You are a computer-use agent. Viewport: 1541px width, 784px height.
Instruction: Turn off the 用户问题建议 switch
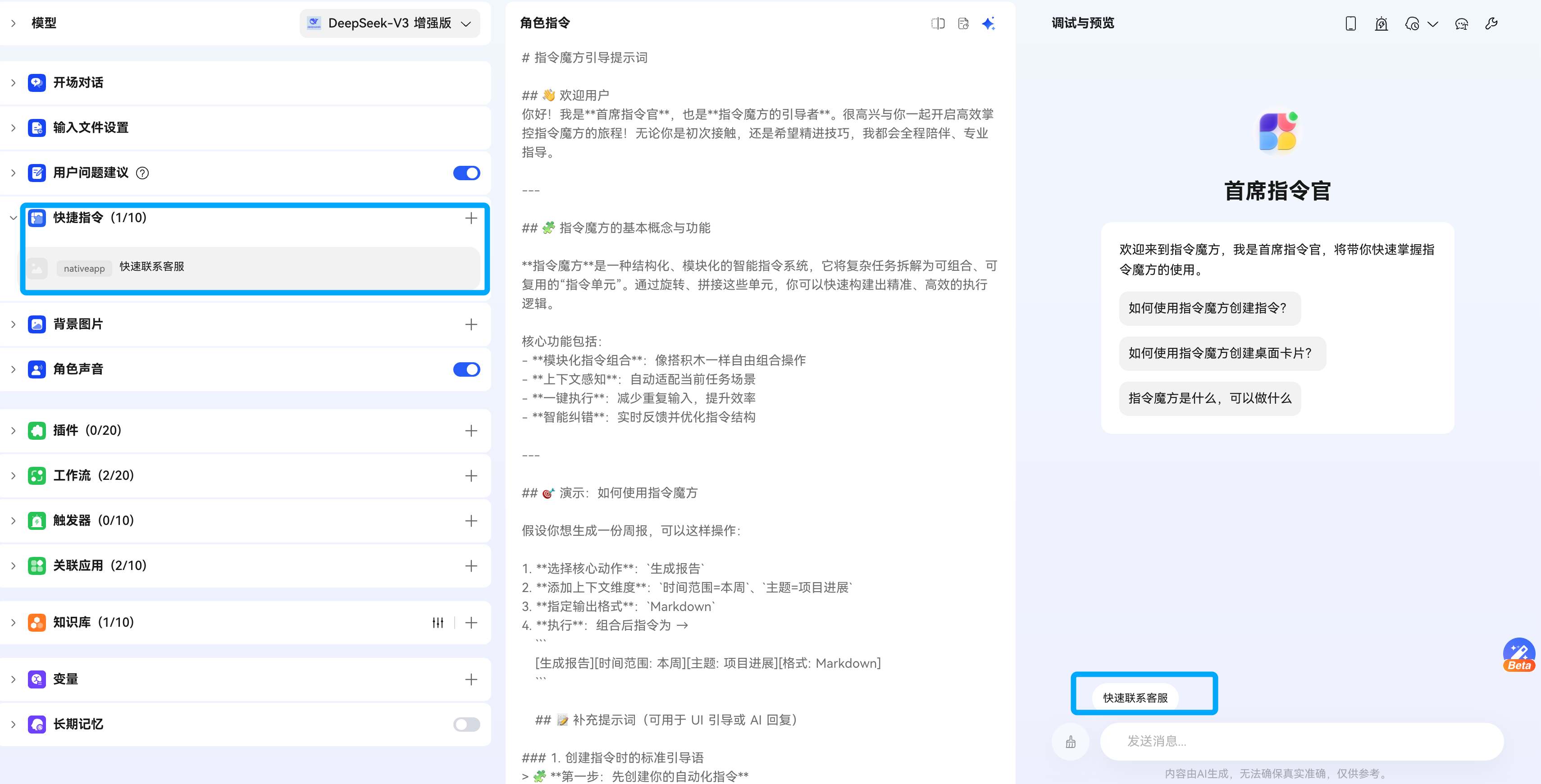point(467,173)
